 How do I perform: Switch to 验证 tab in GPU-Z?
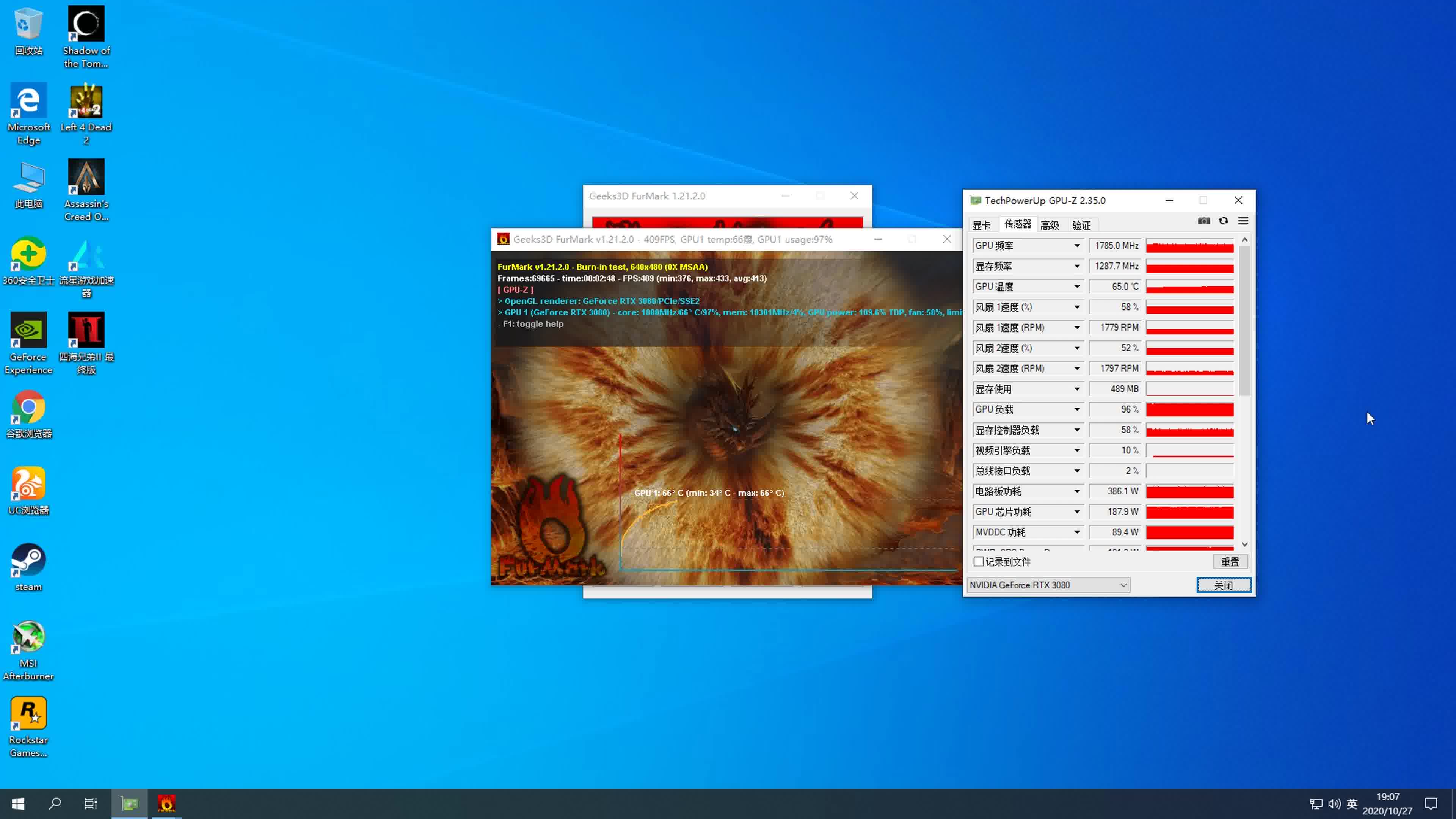click(1081, 225)
